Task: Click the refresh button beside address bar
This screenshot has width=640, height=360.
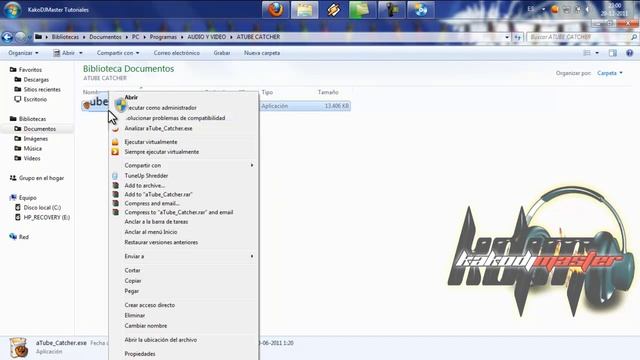Action: (518, 37)
